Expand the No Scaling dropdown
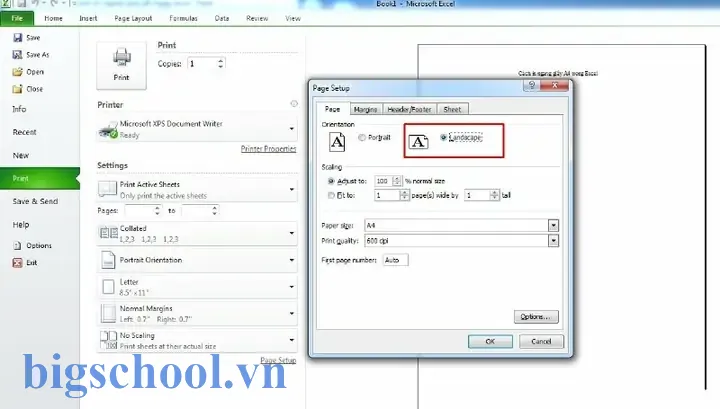The height and width of the screenshot is (409, 720). point(292,340)
